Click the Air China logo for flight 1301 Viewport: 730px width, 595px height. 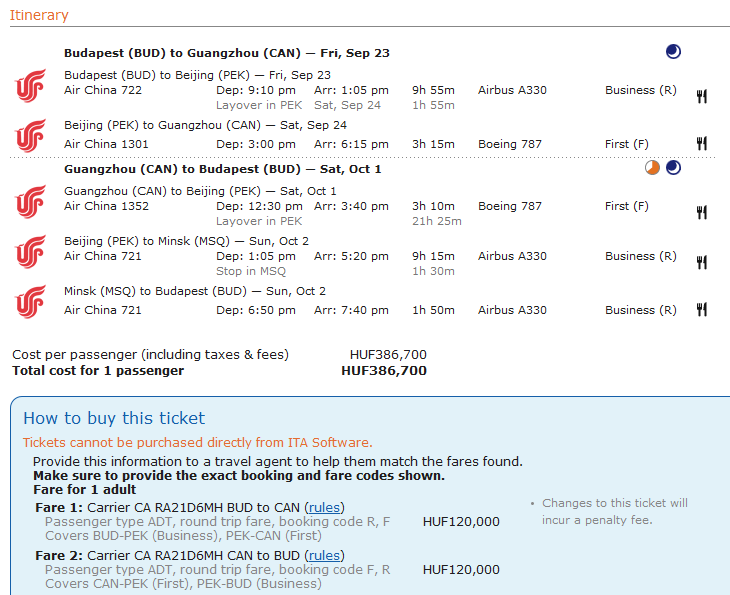point(31,135)
